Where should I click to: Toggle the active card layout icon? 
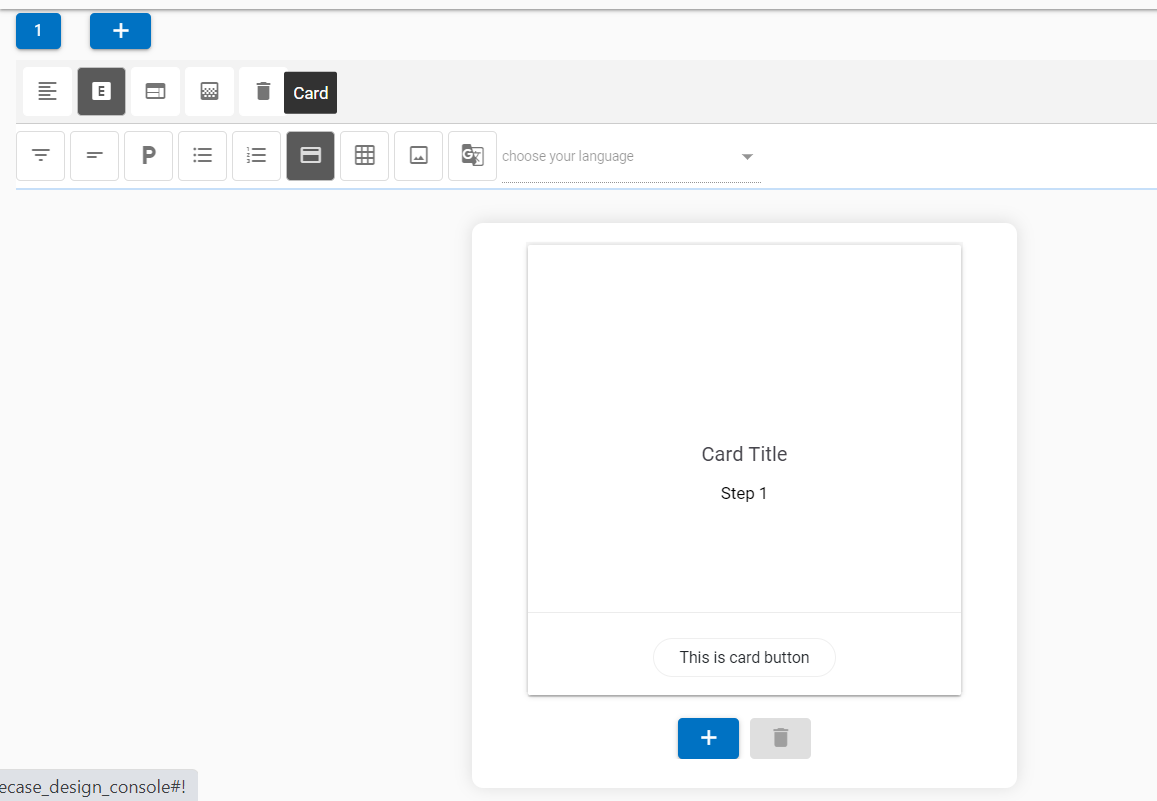tap(310, 156)
